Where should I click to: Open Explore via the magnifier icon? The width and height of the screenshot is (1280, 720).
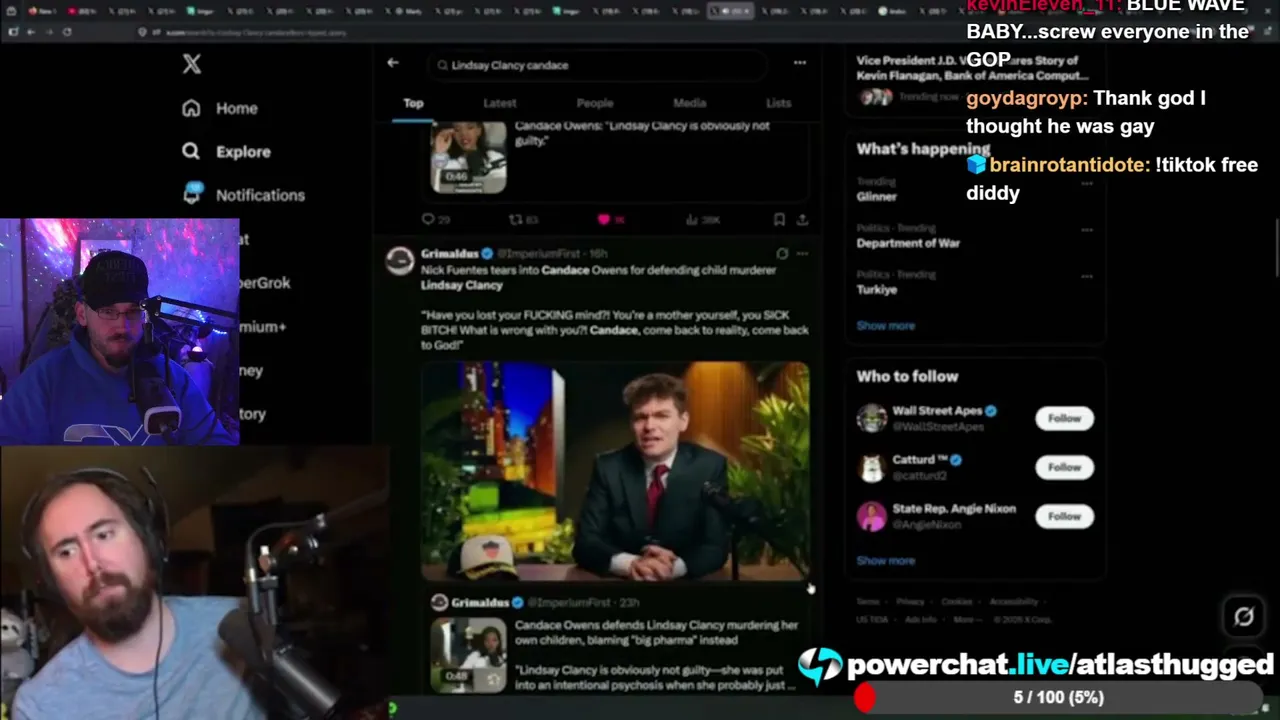191,151
